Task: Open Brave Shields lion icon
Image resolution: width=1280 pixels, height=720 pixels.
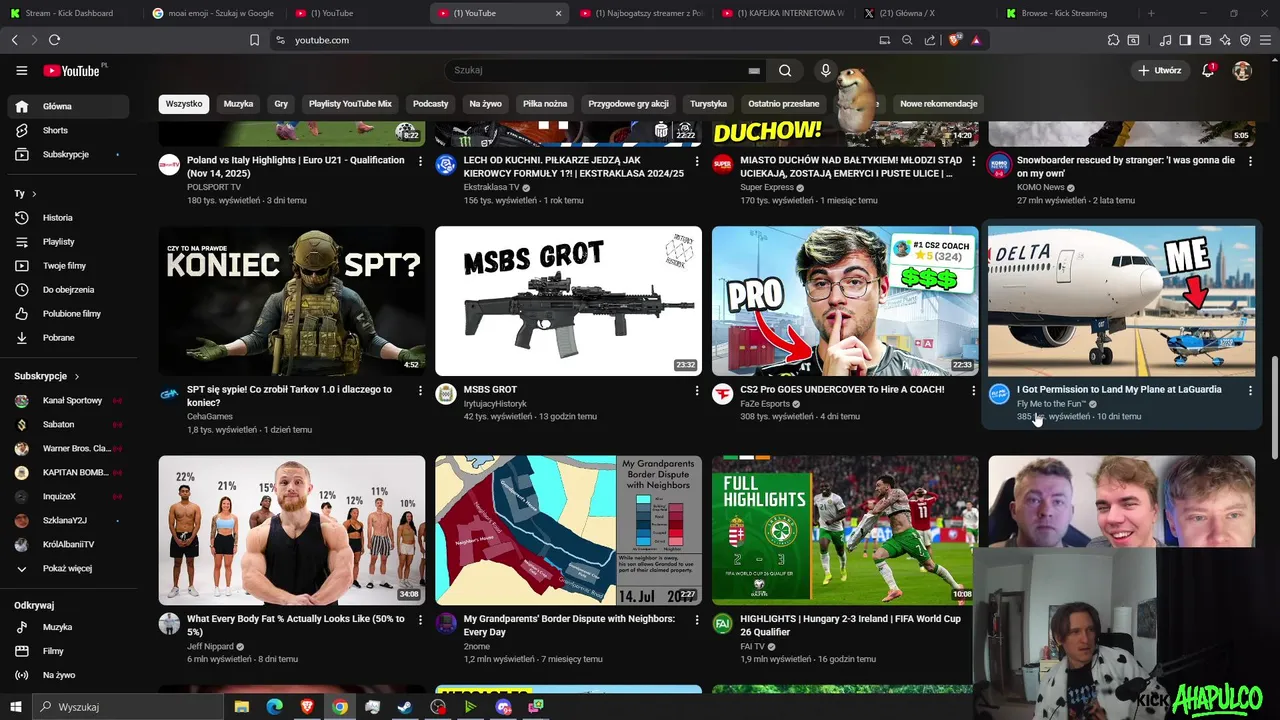Action: click(954, 40)
